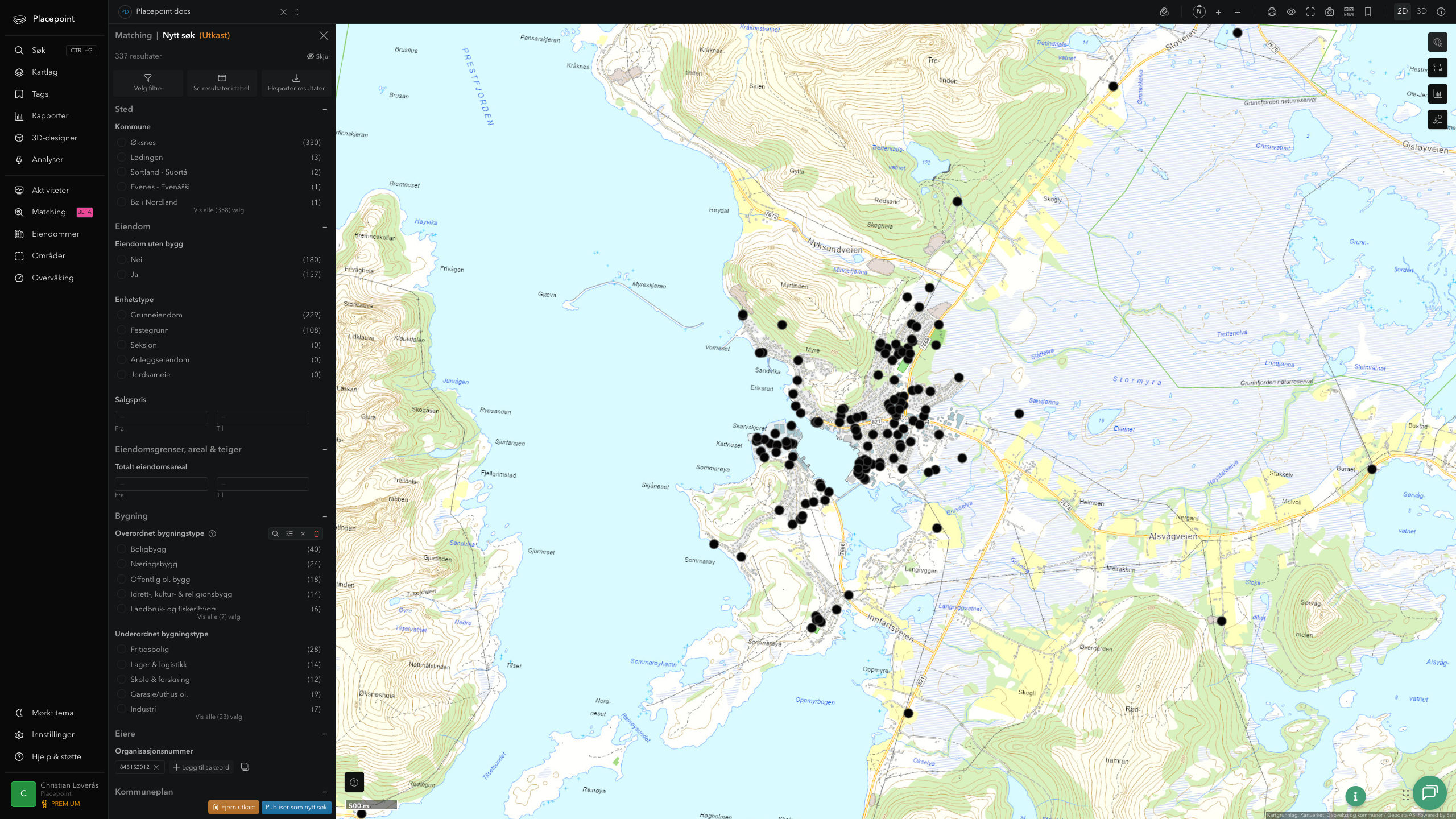Viewport: 1456px width, 819px height.
Task: Select Sortland - Suortá kommune
Action: [x=122, y=172]
